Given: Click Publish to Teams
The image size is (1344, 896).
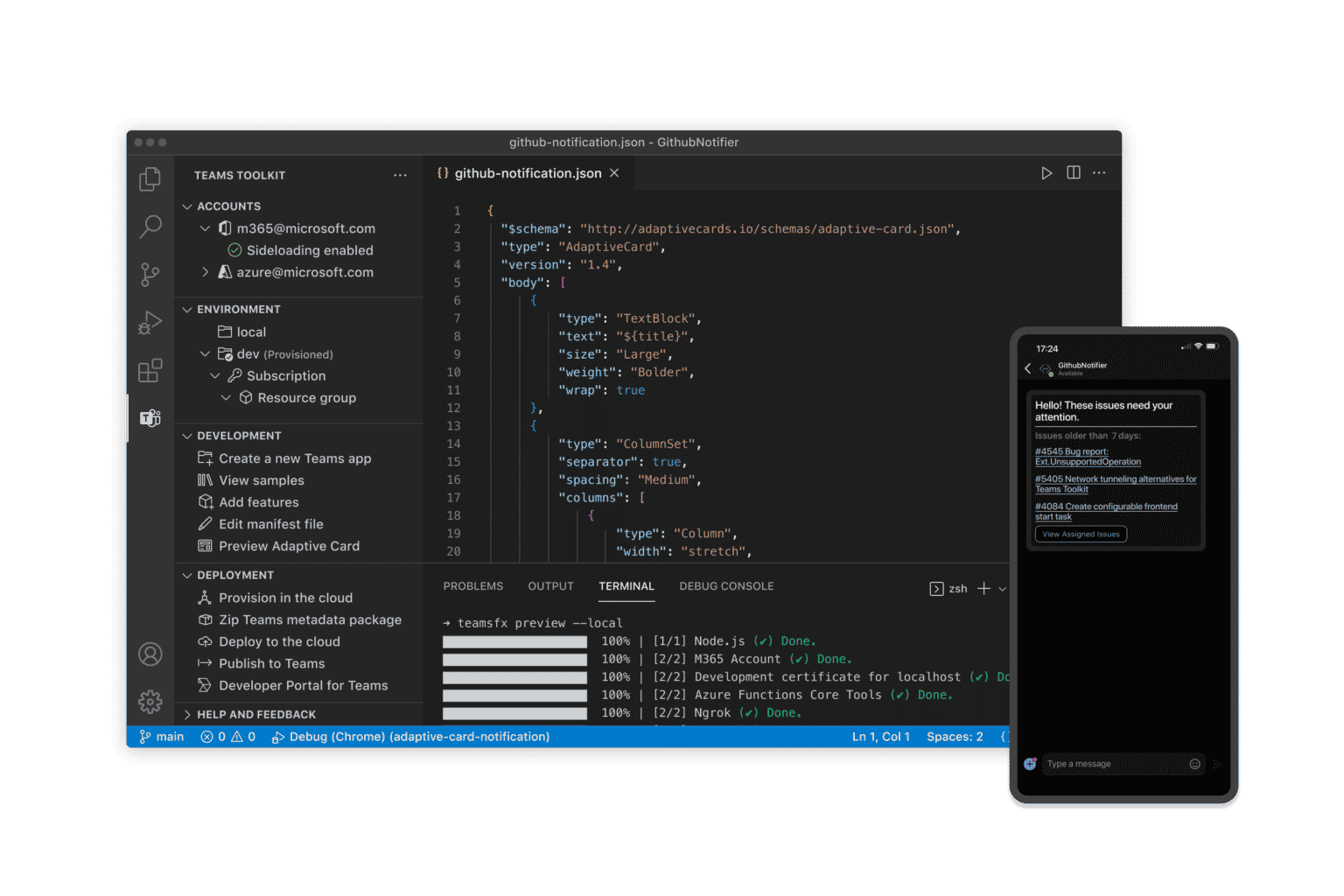Looking at the screenshot, I should (262, 663).
